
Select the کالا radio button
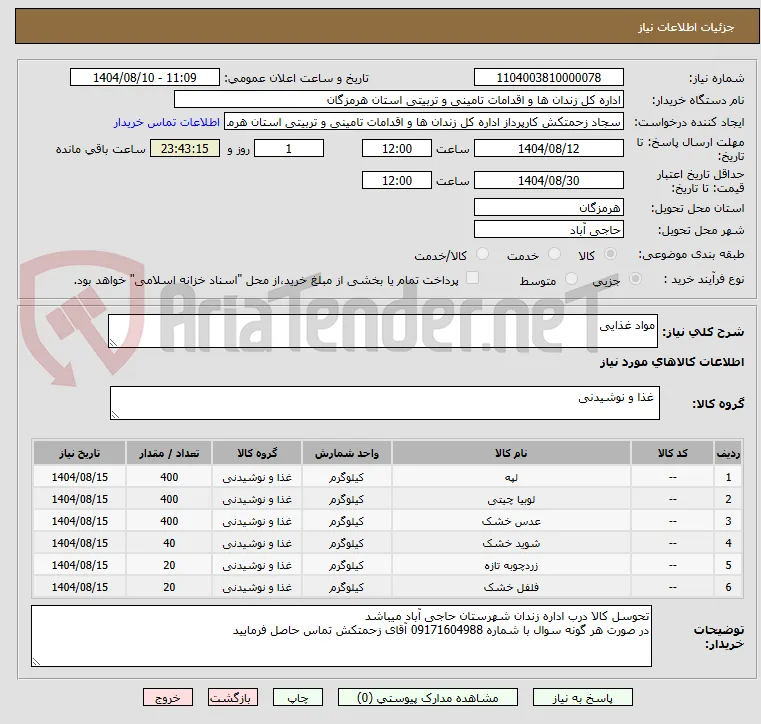click(611, 254)
